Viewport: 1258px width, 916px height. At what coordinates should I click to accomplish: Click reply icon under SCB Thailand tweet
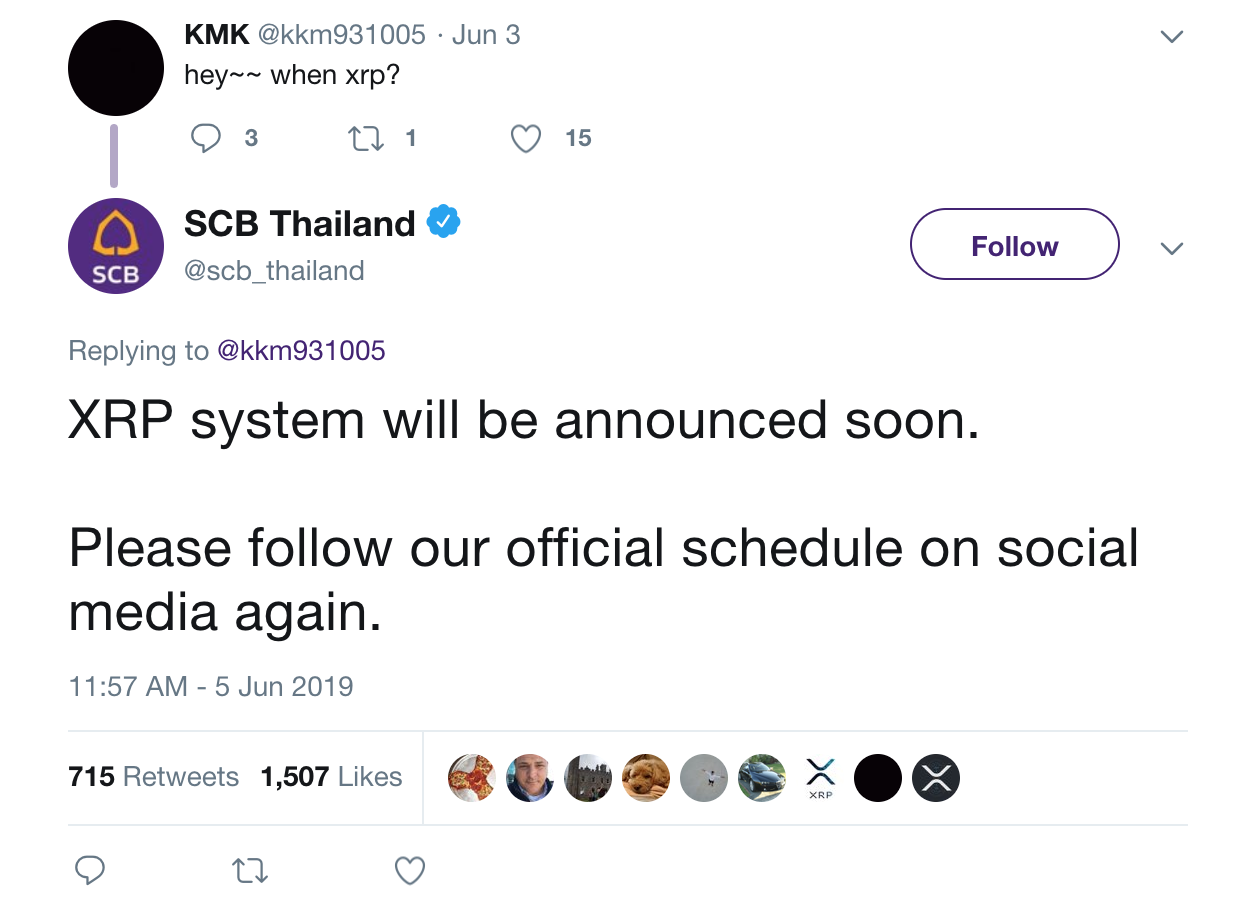coord(90,870)
